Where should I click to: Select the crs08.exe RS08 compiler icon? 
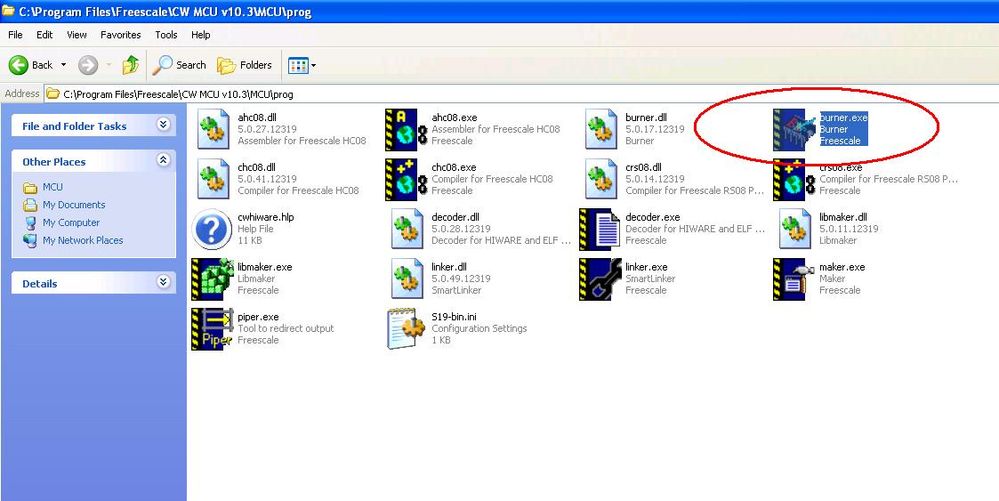[x=794, y=179]
